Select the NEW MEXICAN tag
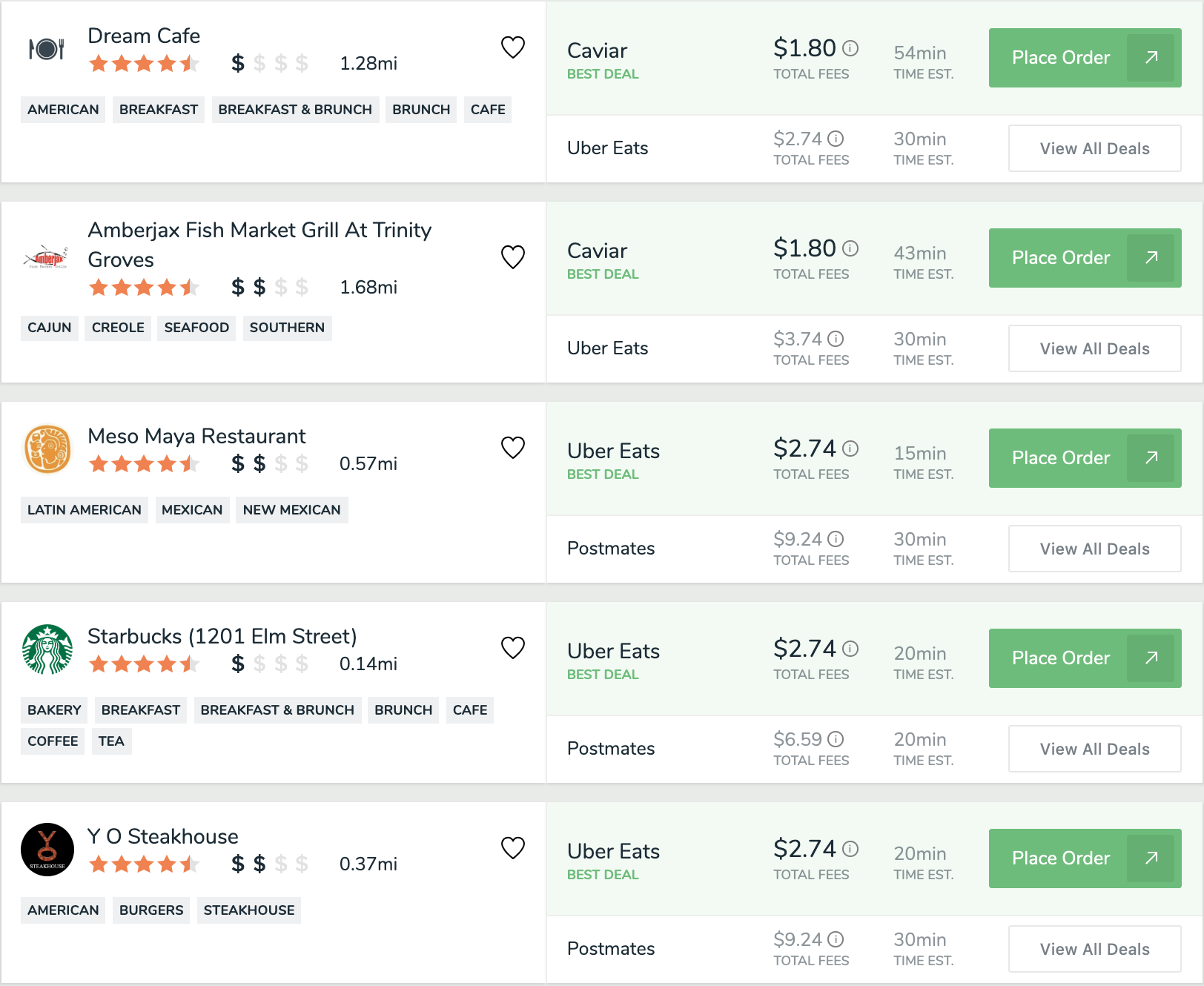The height and width of the screenshot is (986, 1204). pos(292,510)
